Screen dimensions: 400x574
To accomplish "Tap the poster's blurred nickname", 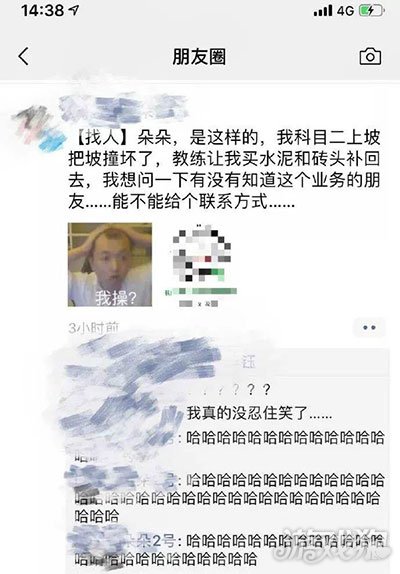I will point(124,109).
